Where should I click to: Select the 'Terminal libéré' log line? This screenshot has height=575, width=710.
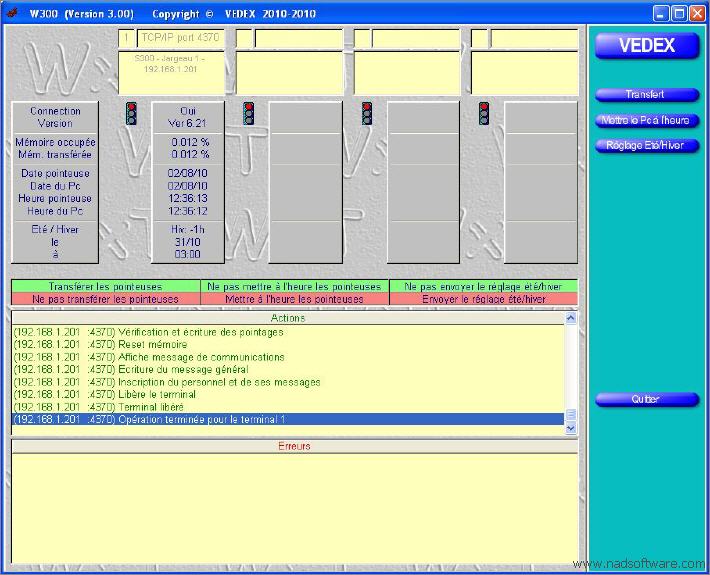coord(288,407)
